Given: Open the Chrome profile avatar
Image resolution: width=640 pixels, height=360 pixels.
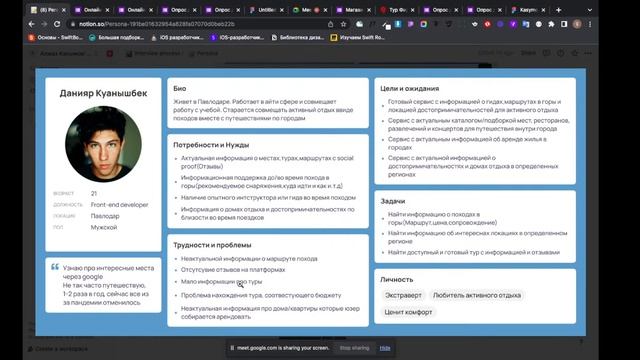Looking at the screenshot, I should point(577,24).
